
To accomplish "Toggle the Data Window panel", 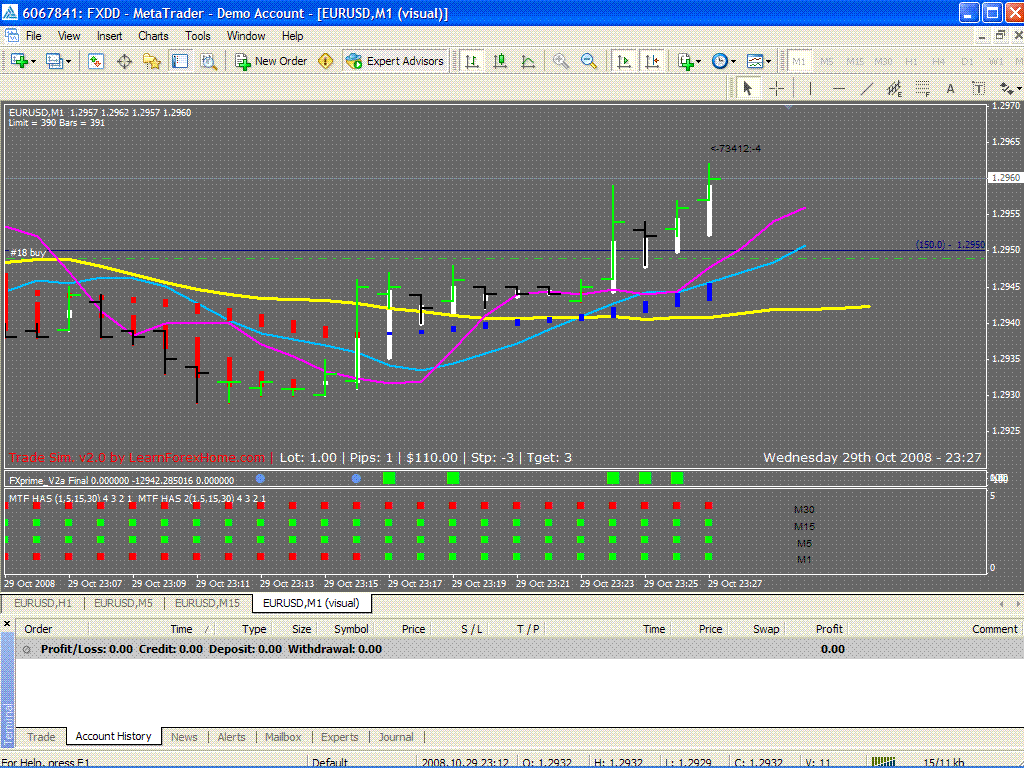I will [124, 61].
